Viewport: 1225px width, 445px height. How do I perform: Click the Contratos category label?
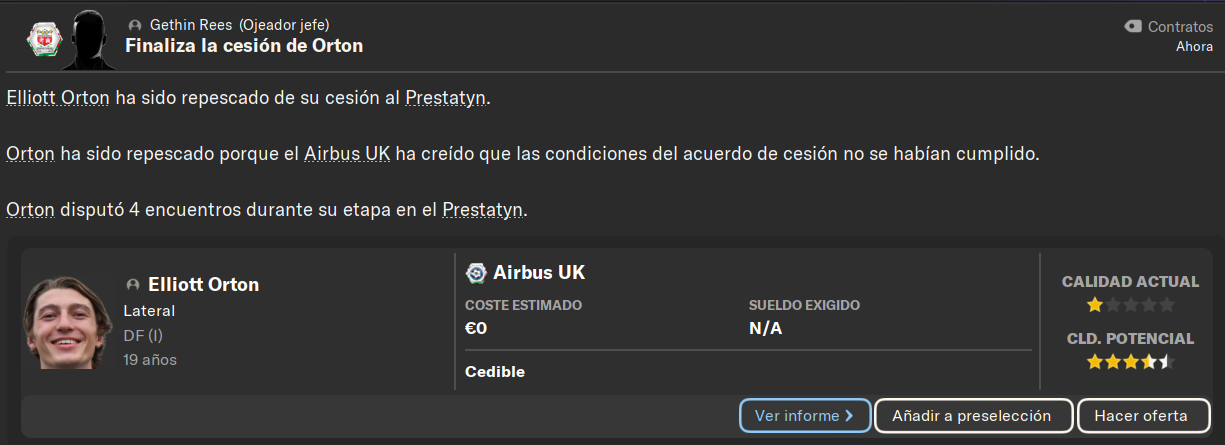pos(1180,27)
